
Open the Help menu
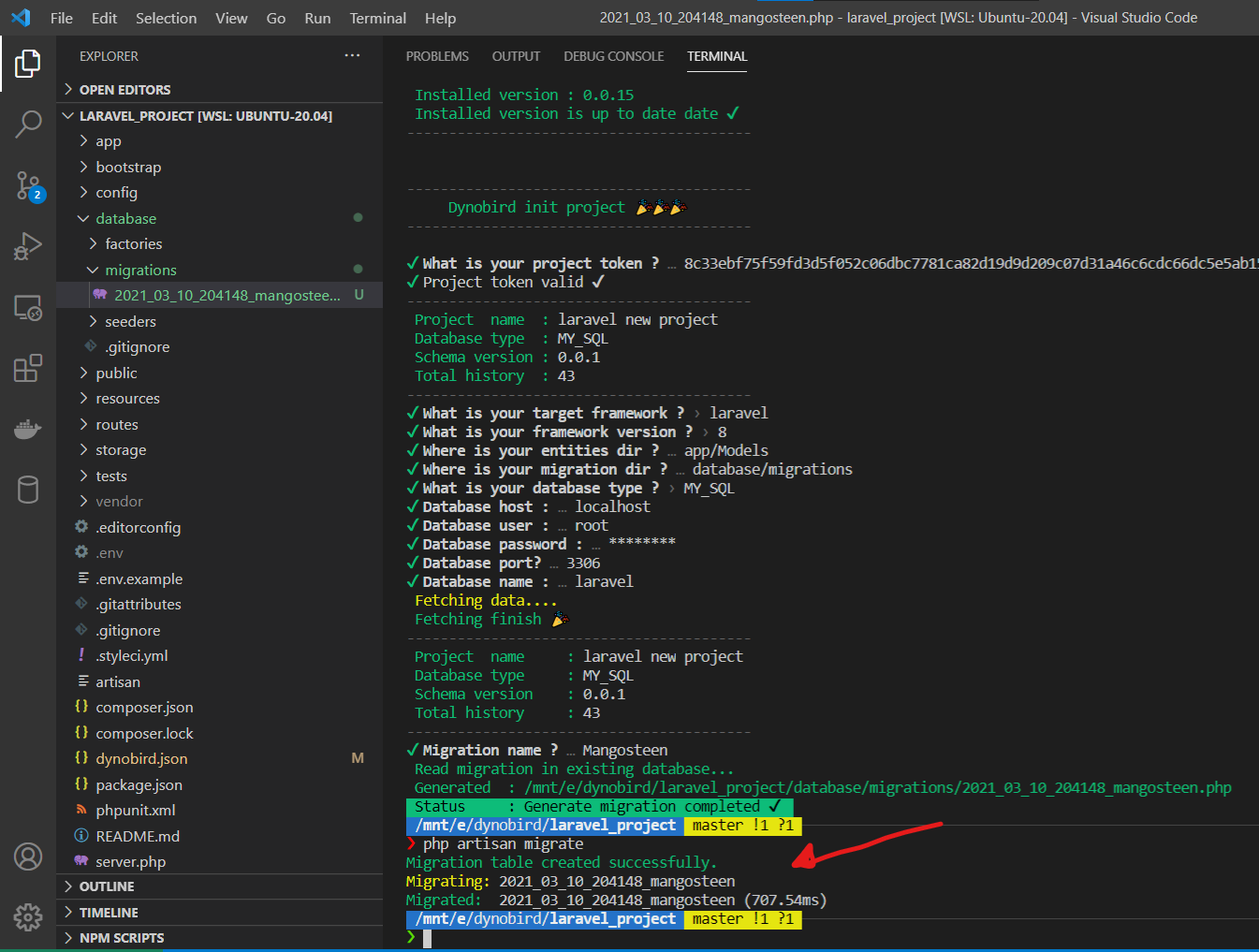coord(440,18)
